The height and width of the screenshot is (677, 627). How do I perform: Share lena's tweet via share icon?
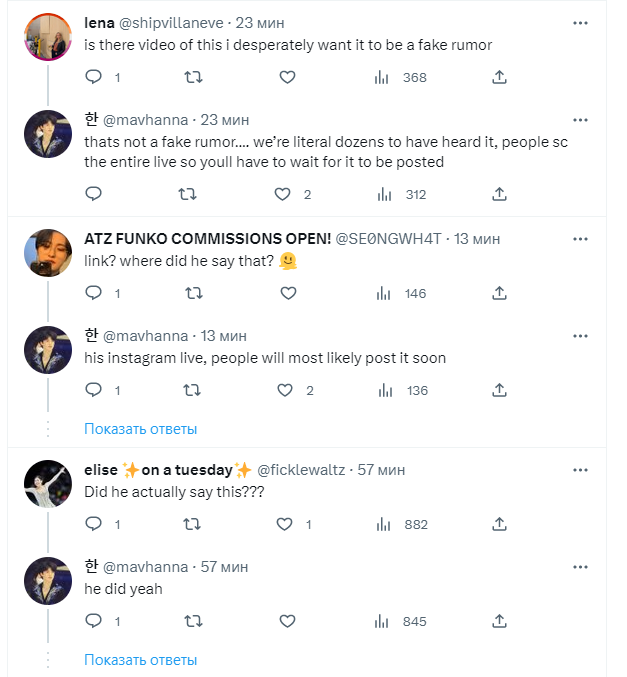[x=500, y=77]
